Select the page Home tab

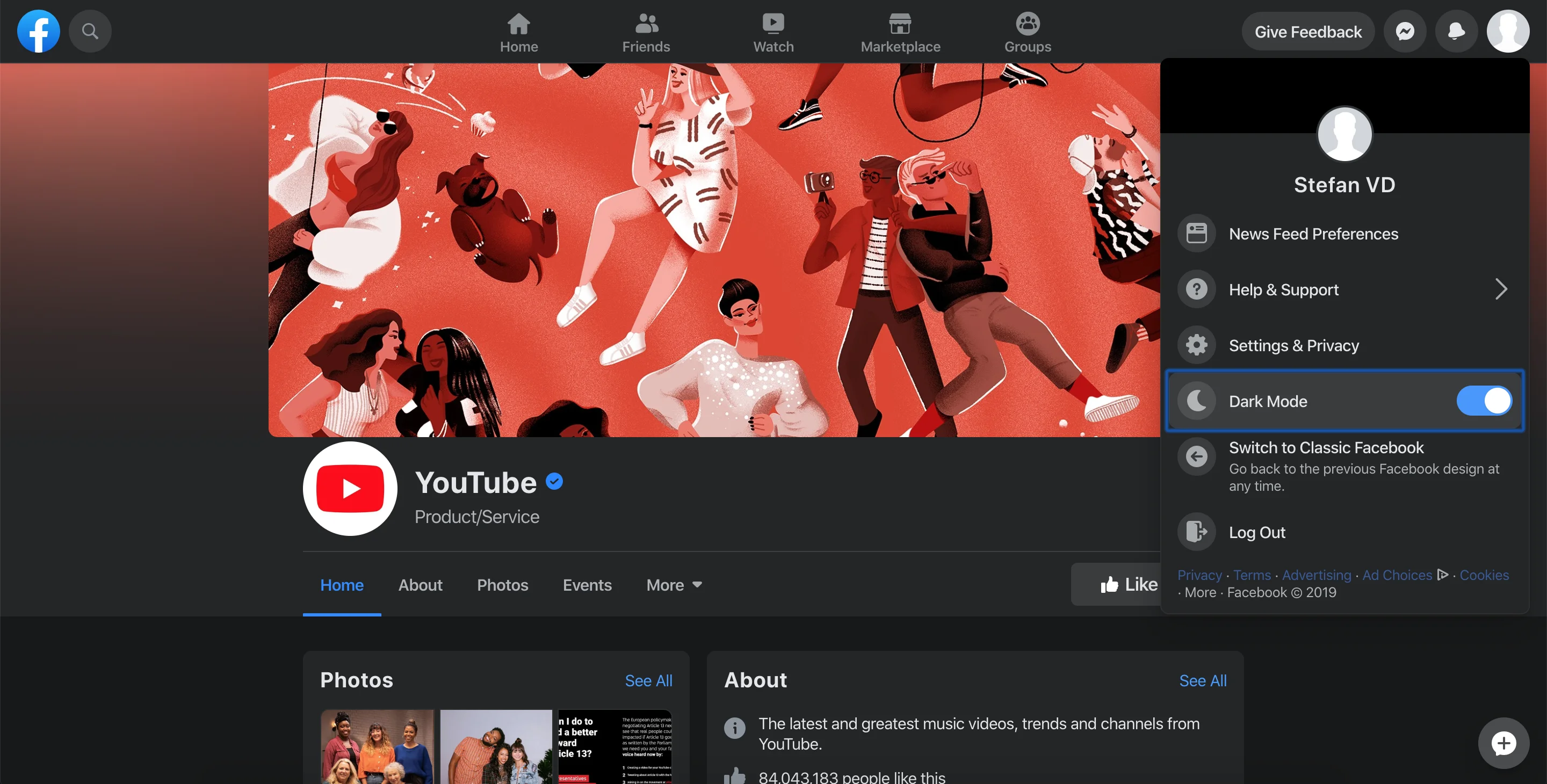[x=342, y=585]
